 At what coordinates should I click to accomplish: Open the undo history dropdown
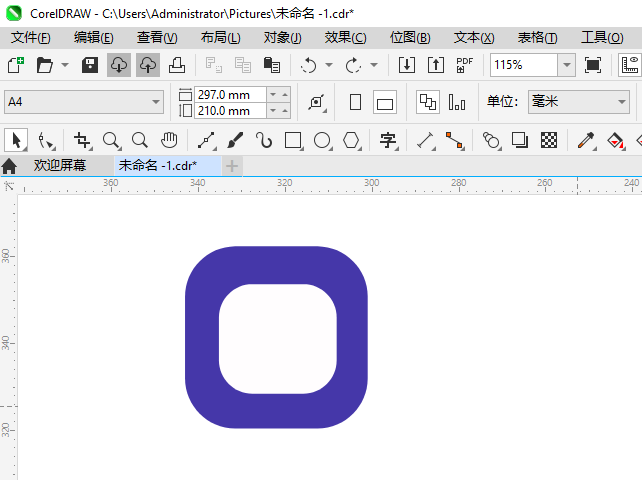pyautogui.click(x=329, y=65)
